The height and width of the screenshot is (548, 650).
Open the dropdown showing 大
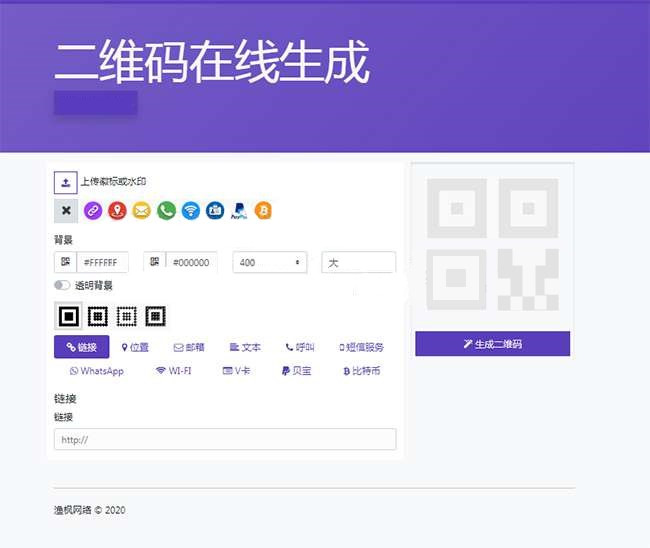pos(359,262)
